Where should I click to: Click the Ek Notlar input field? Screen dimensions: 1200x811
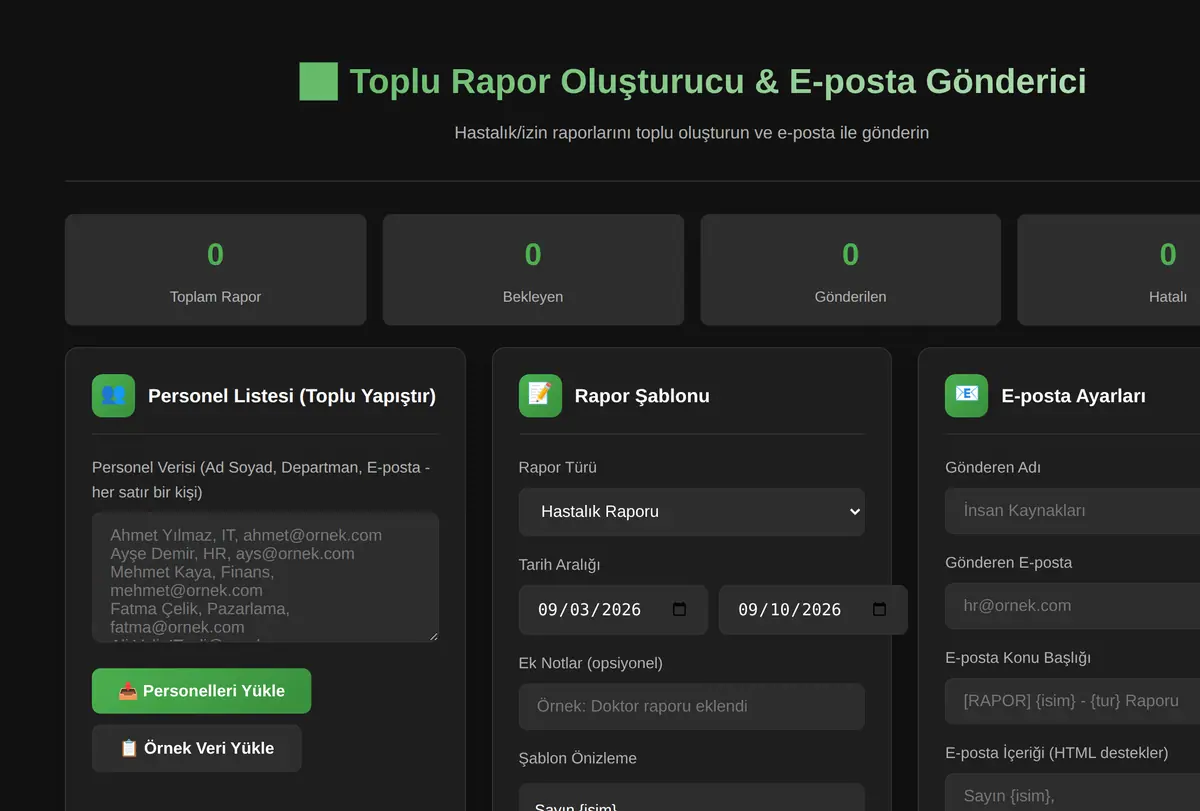pyautogui.click(x=692, y=706)
